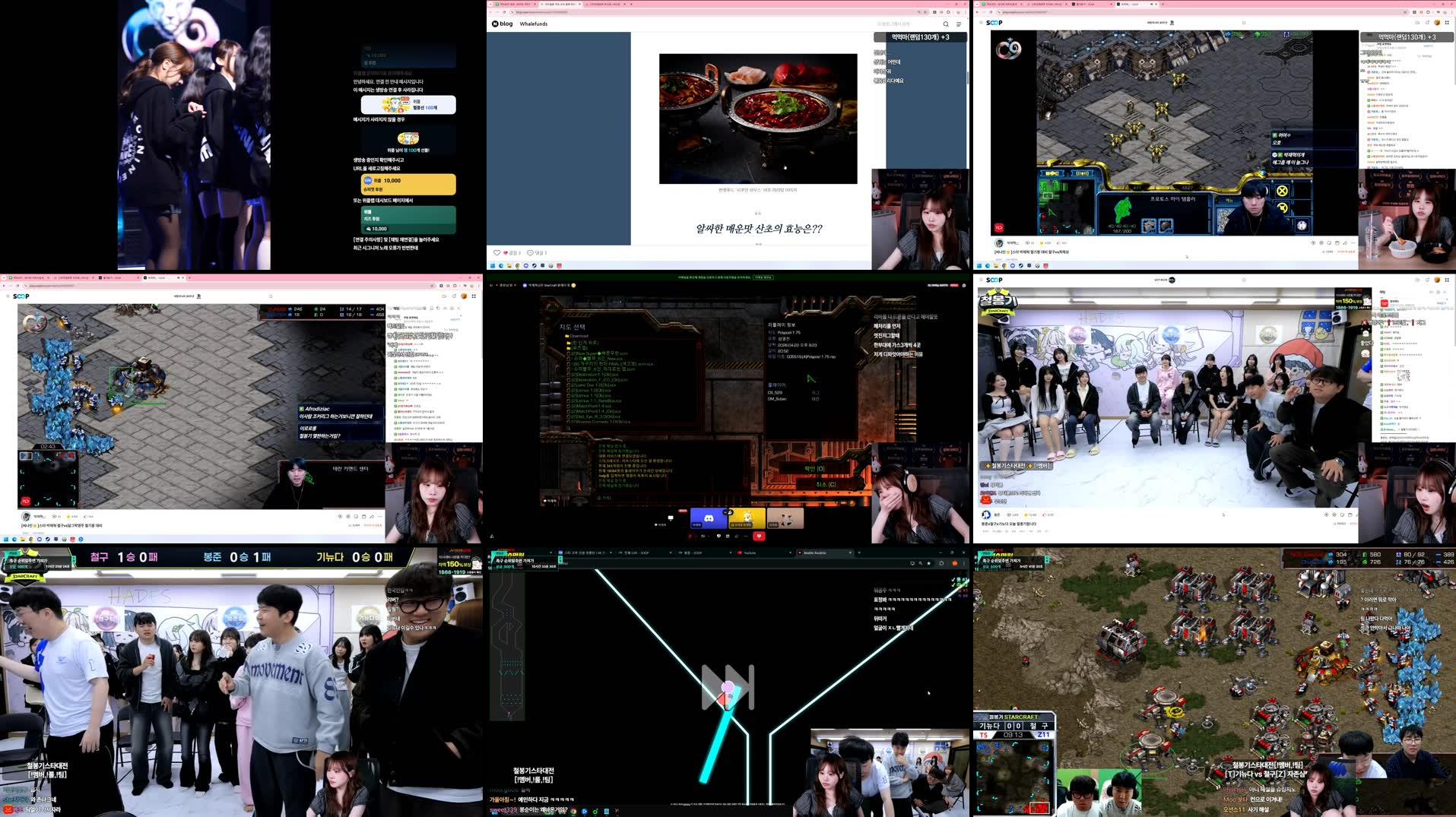The height and width of the screenshot is (817, 1456).
Task: Switch to the second browser tab above the blog
Action: [x=560, y=5]
